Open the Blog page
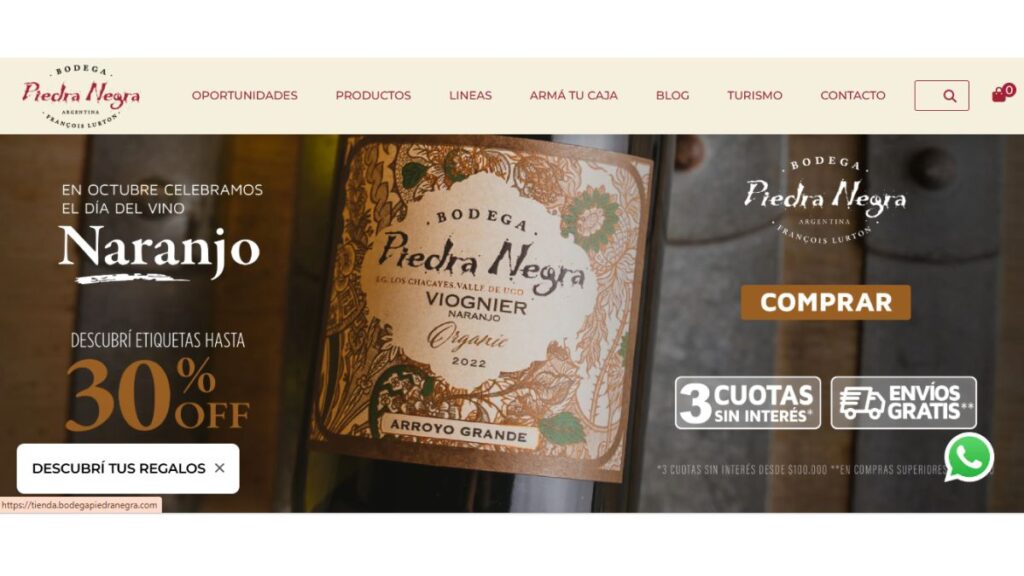The image size is (1024, 576). coord(672,95)
